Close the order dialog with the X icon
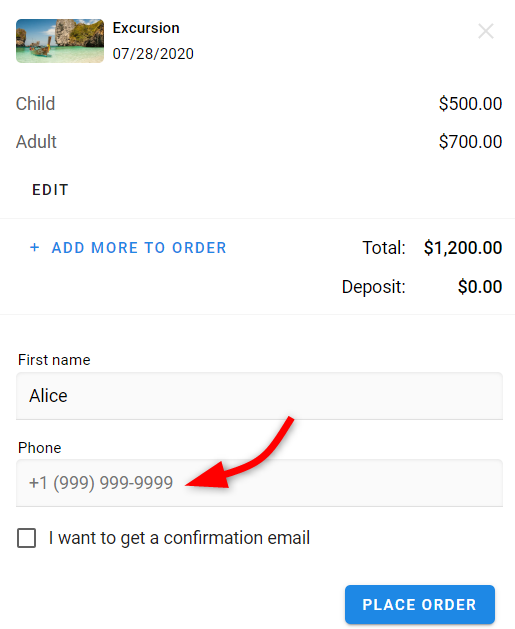Screen dimensions: 515x629 point(486,31)
